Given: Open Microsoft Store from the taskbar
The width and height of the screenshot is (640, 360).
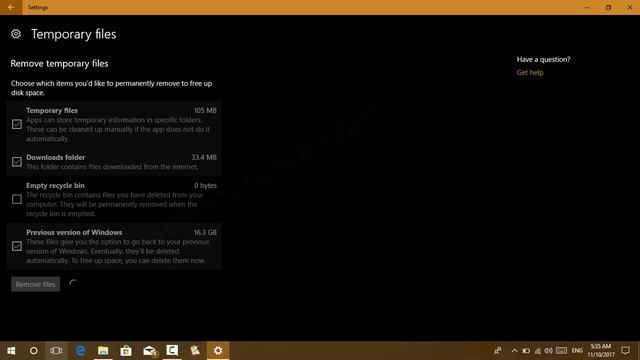Looking at the screenshot, I should [x=126, y=351].
